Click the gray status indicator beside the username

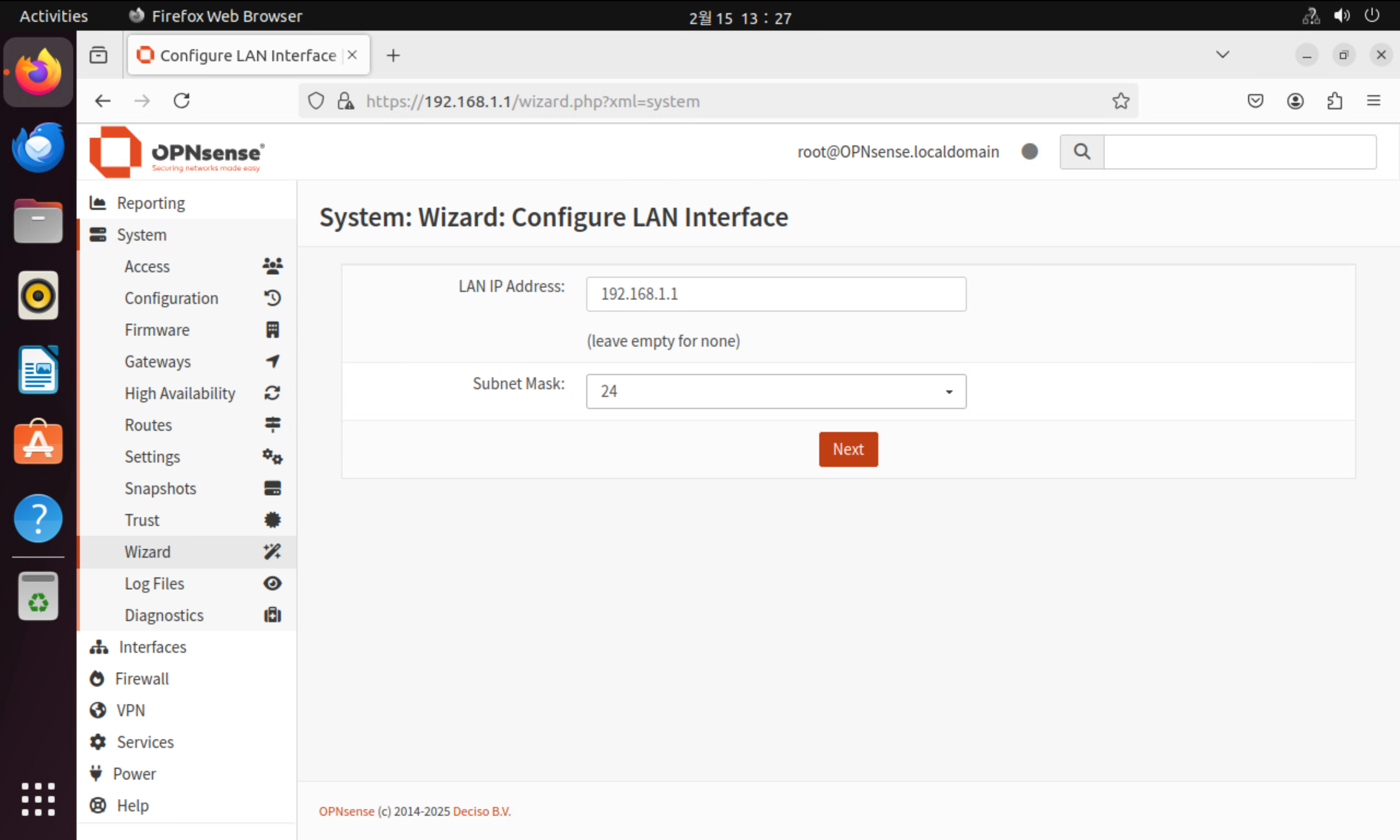(x=1029, y=152)
